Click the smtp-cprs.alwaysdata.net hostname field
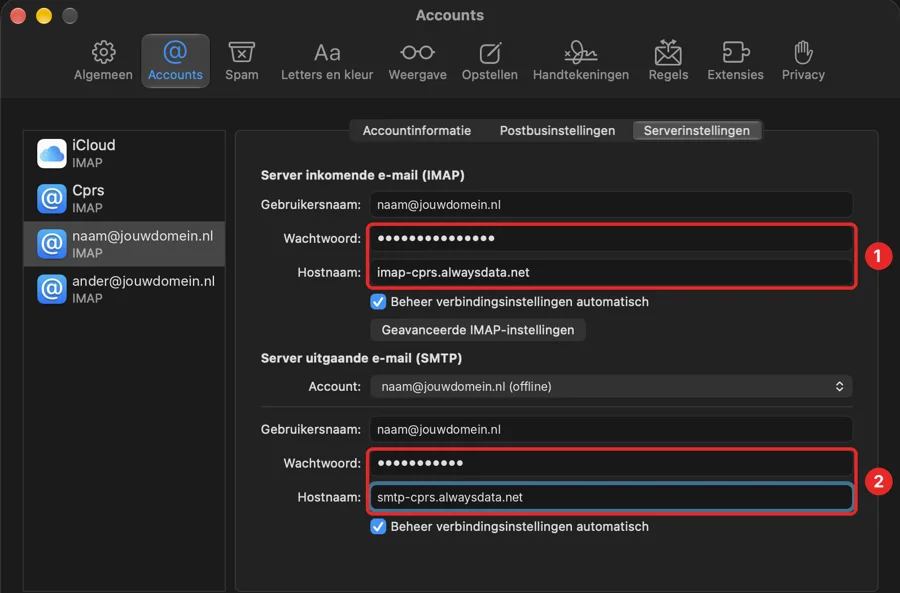This screenshot has width=900, height=593. pos(611,497)
